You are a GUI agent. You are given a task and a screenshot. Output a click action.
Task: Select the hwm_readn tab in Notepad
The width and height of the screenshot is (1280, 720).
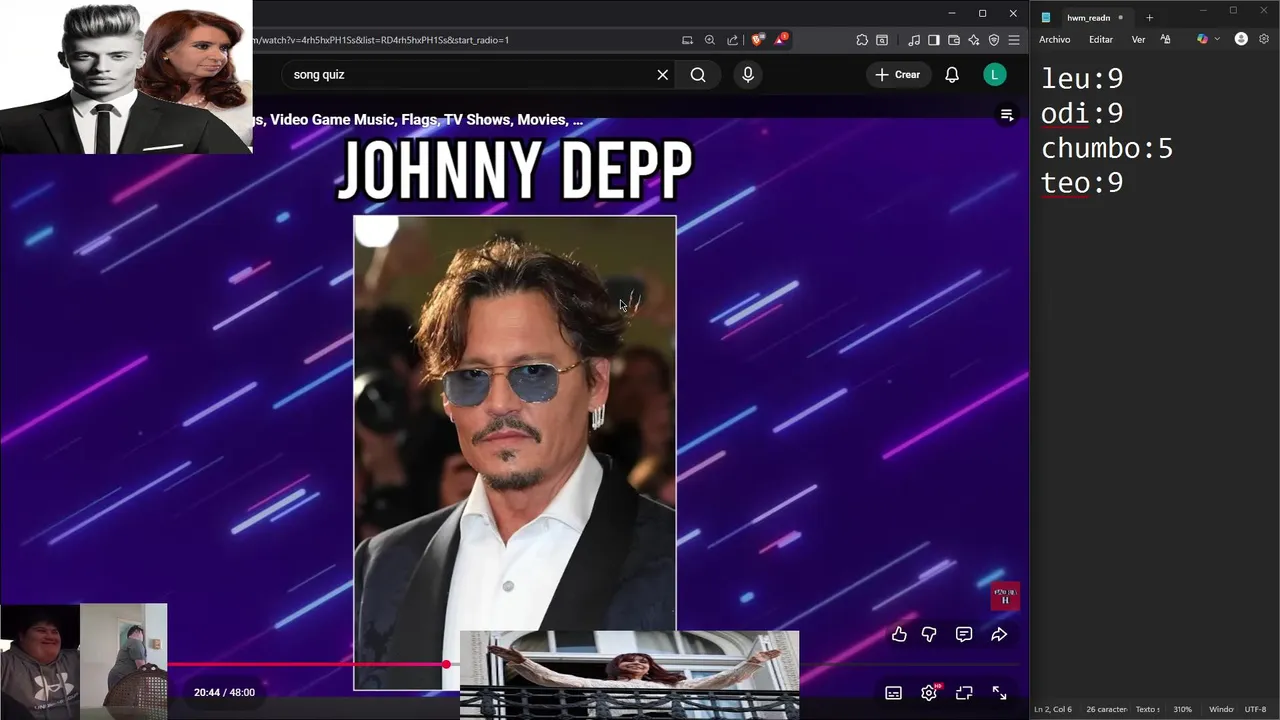click(x=1088, y=17)
